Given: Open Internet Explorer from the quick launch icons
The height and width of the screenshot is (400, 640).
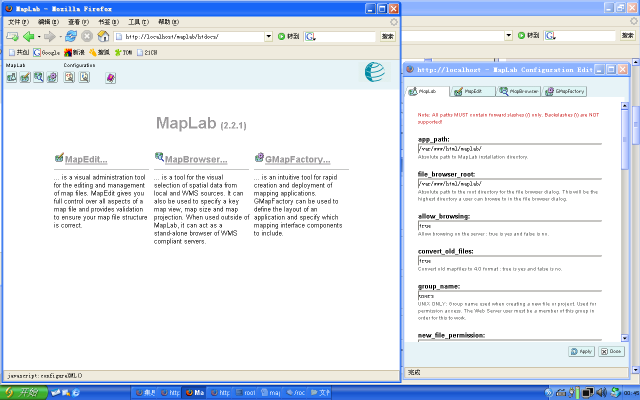Looking at the screenshot, I should (76, 393).
